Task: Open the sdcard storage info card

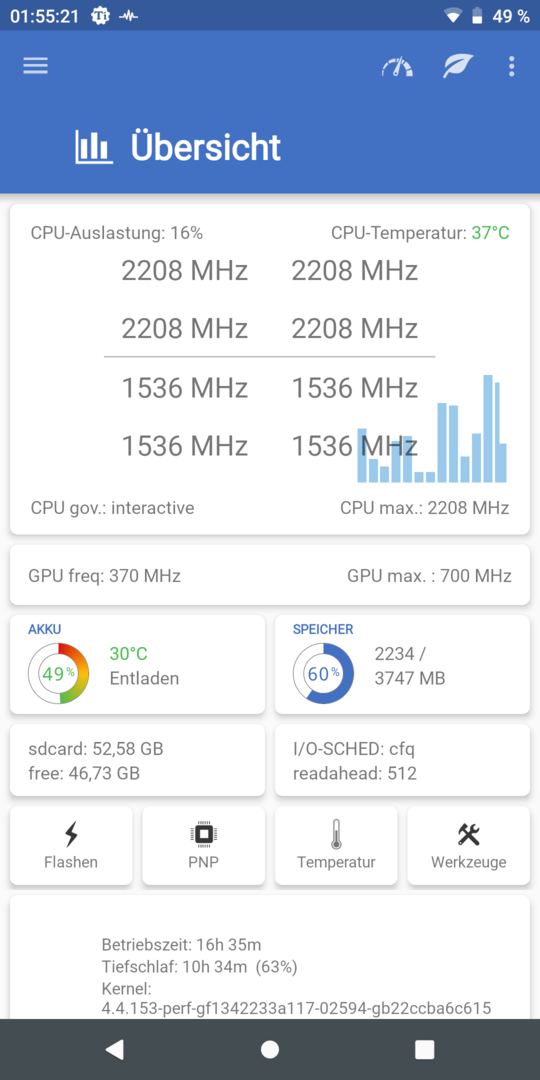Action: [x=137, y=760]
